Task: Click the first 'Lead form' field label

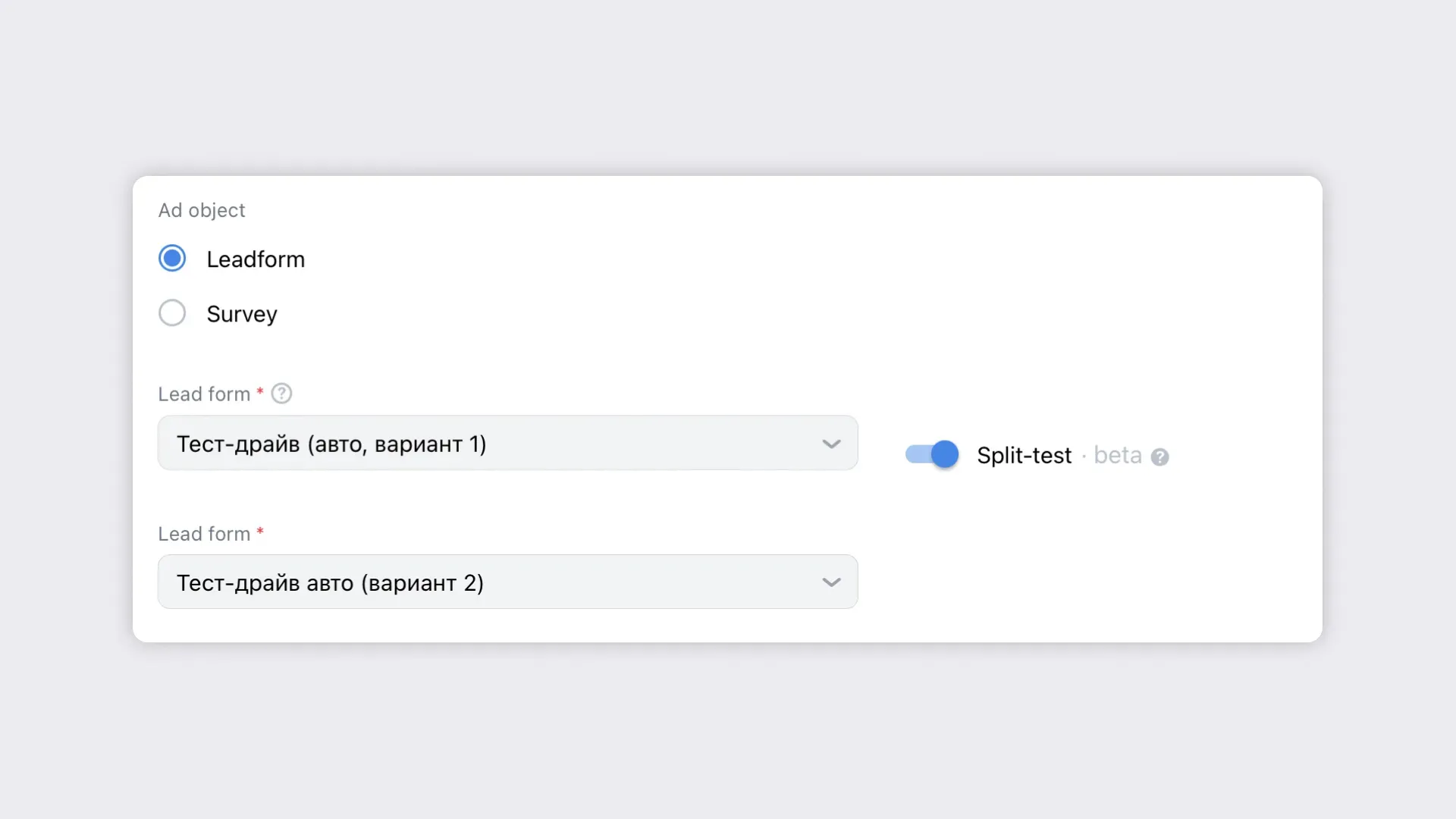Action: click(204, 394)
